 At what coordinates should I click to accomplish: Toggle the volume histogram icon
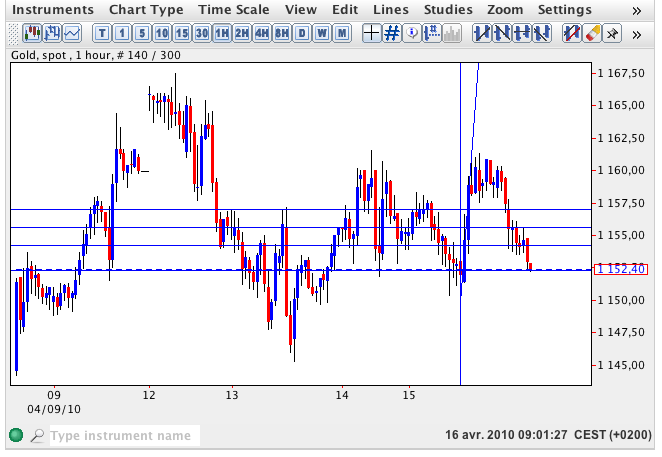tap(451, 33)
